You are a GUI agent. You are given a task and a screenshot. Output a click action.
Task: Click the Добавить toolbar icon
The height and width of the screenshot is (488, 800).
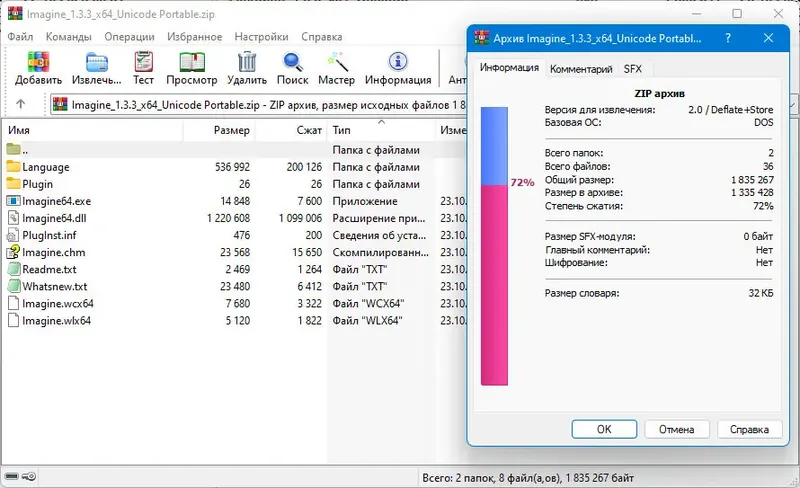pos(38,62)
